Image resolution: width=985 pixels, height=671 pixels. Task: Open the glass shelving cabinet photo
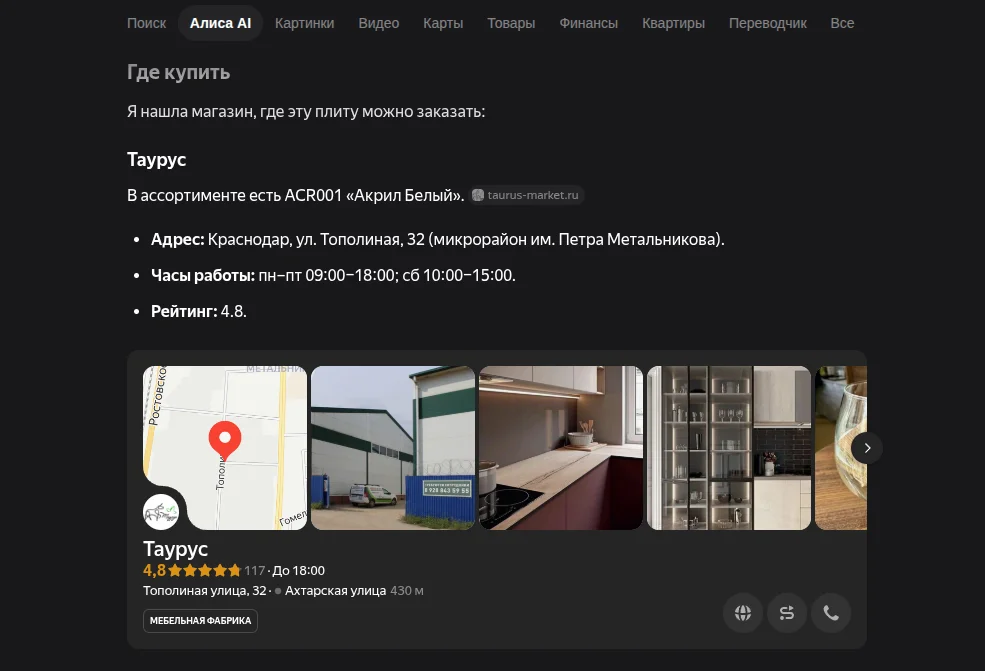[729, 448]
